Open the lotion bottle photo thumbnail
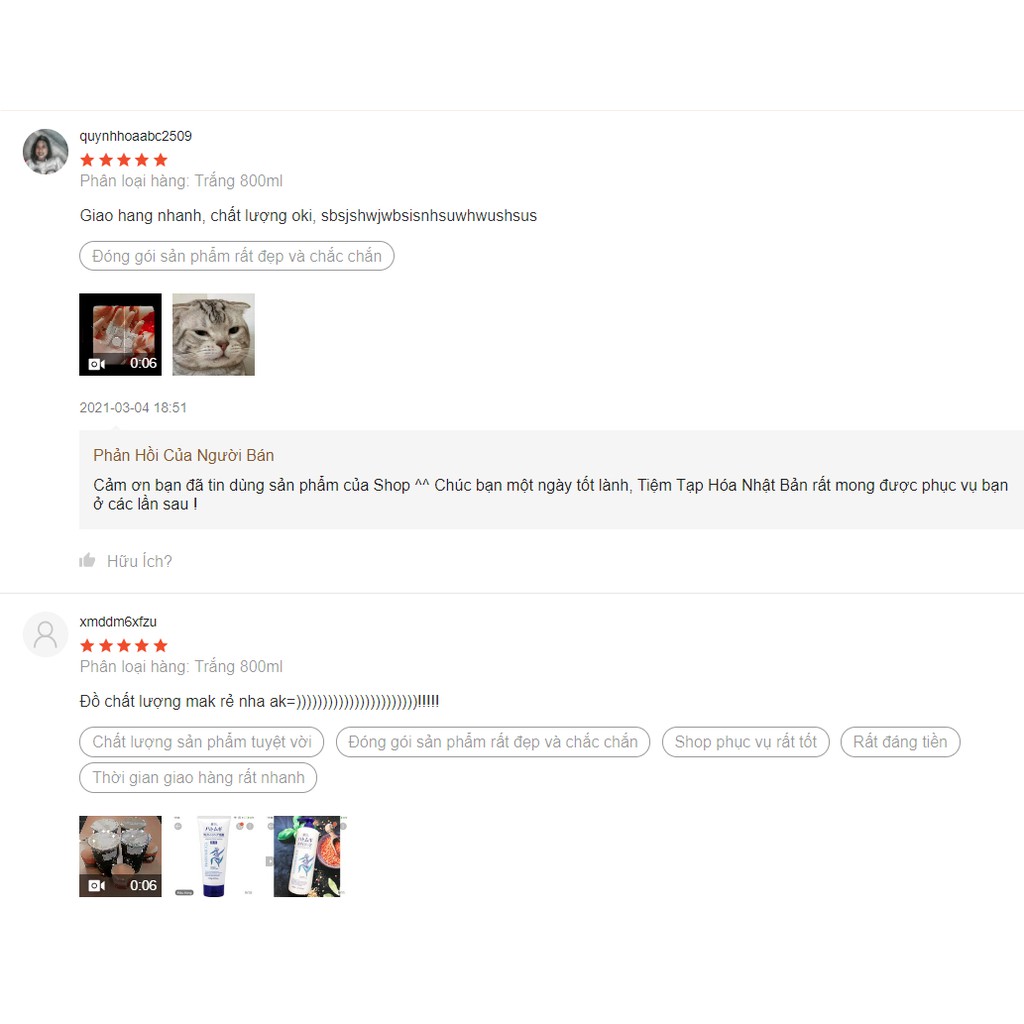 click(307, 856)
